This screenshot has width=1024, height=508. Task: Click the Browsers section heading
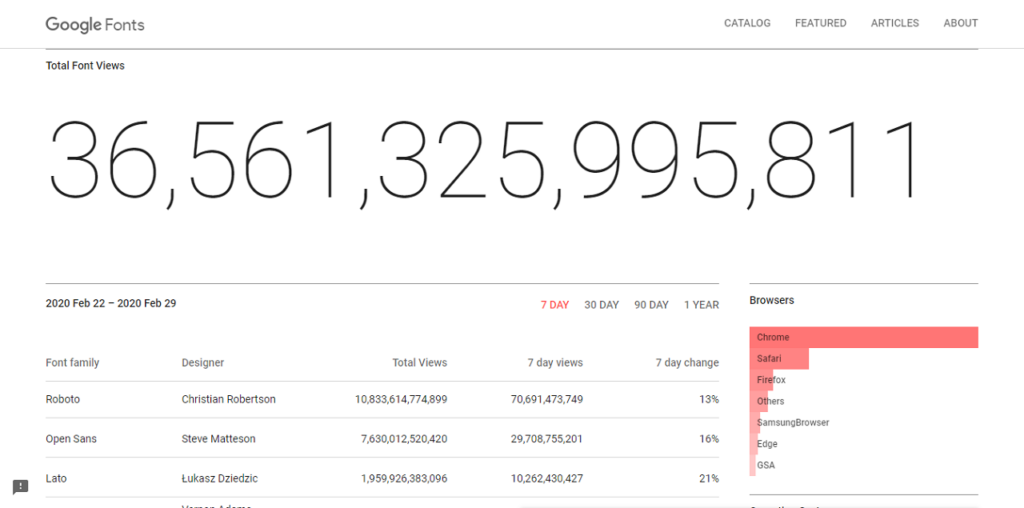pyautogui.click(x=771, y=300)
